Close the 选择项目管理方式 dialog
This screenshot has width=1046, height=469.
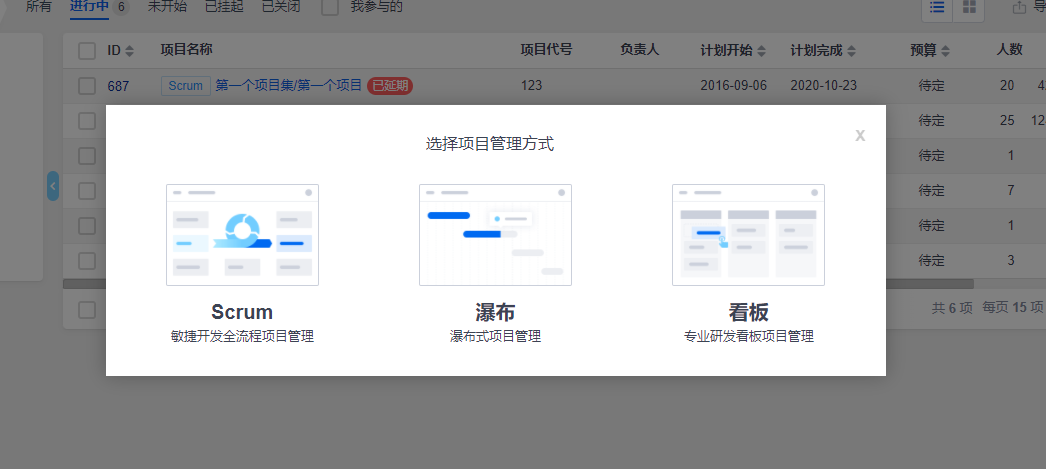[x=860, y=136]
